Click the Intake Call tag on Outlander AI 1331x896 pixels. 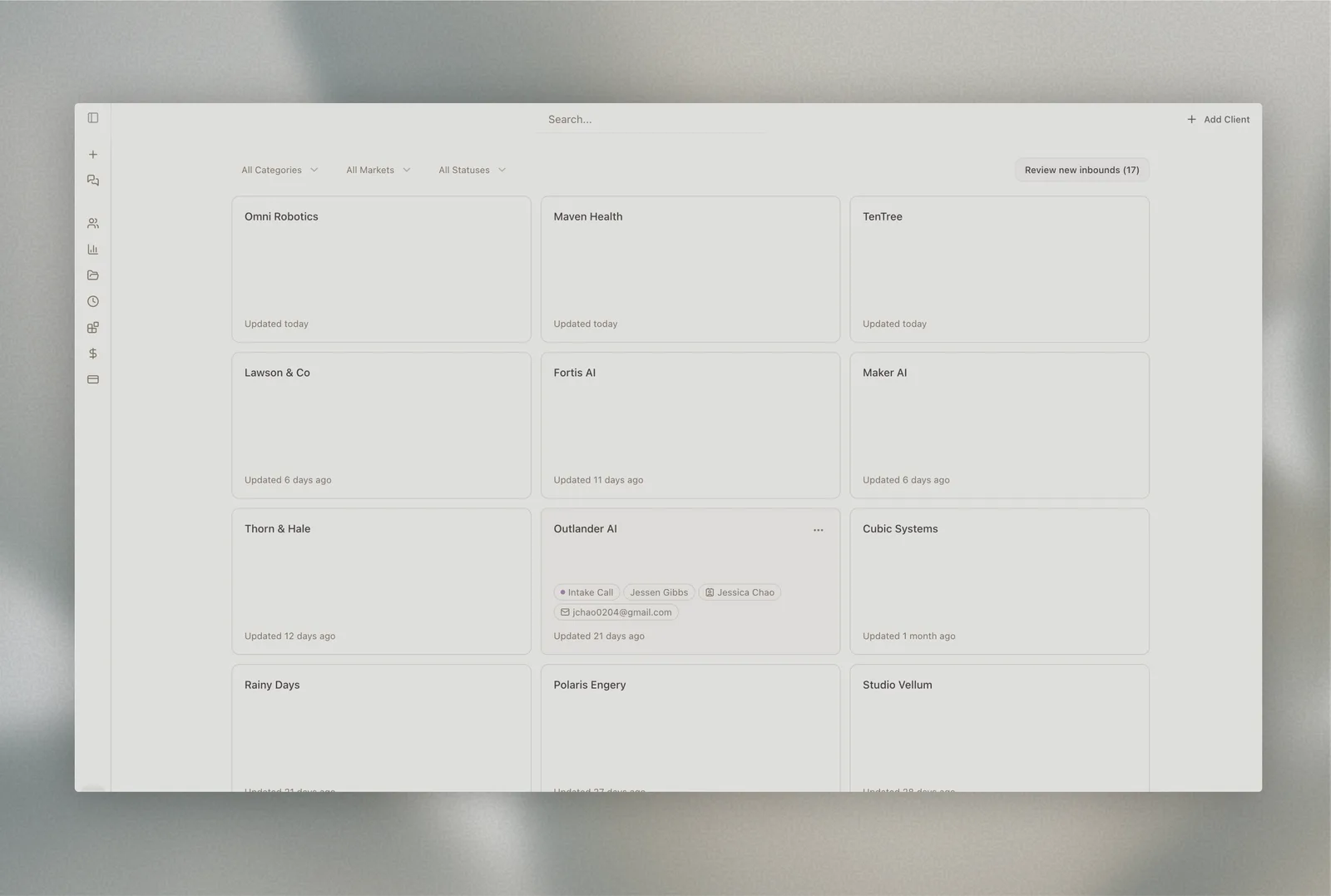(586, 592)
